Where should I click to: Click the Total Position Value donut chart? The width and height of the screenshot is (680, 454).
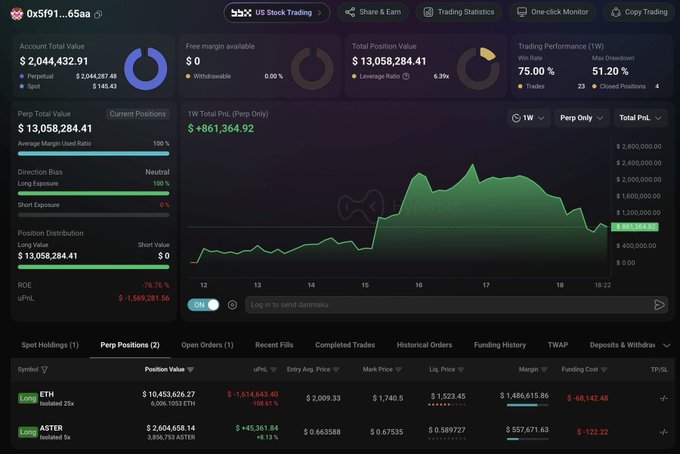coord(478,69)
